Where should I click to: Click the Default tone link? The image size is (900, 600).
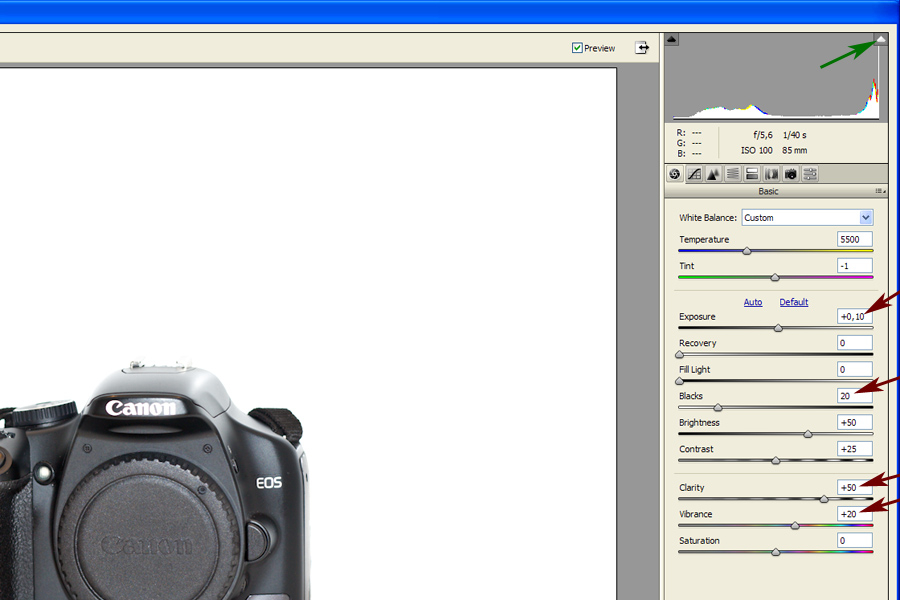click(794, 302)
